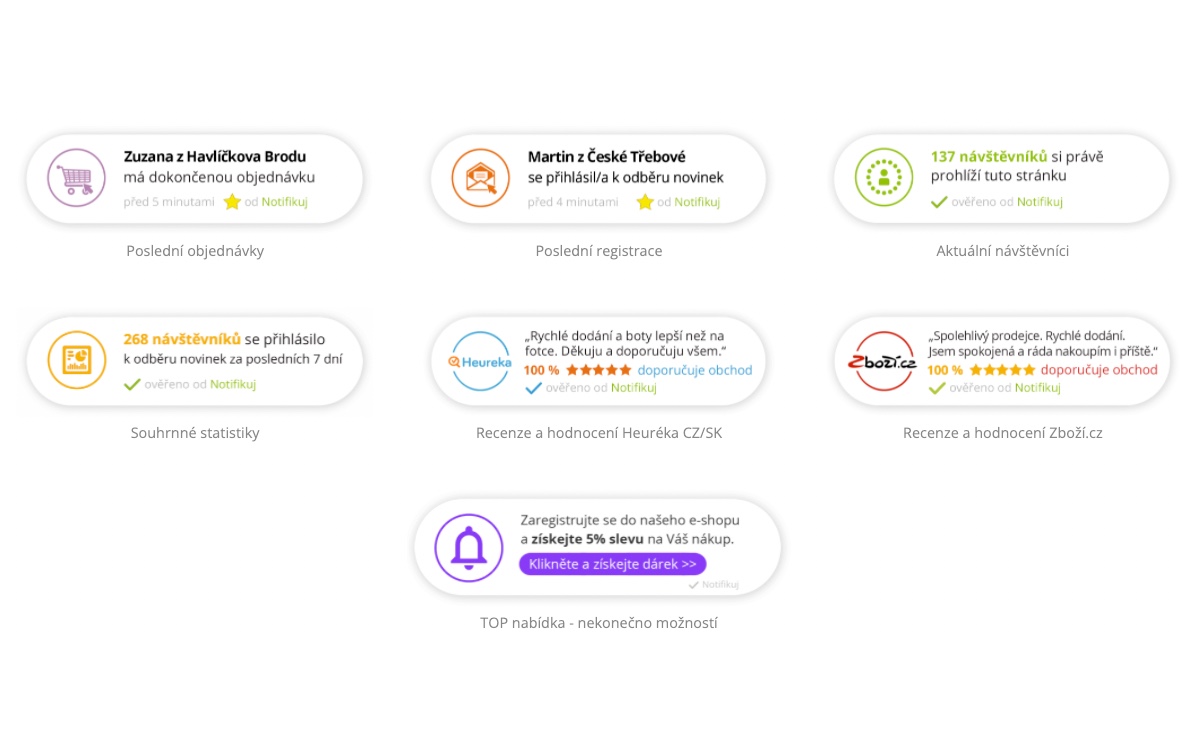The image size is (1200, 750).
Task: Click the Heureka orange star rating
Action: 598,370
